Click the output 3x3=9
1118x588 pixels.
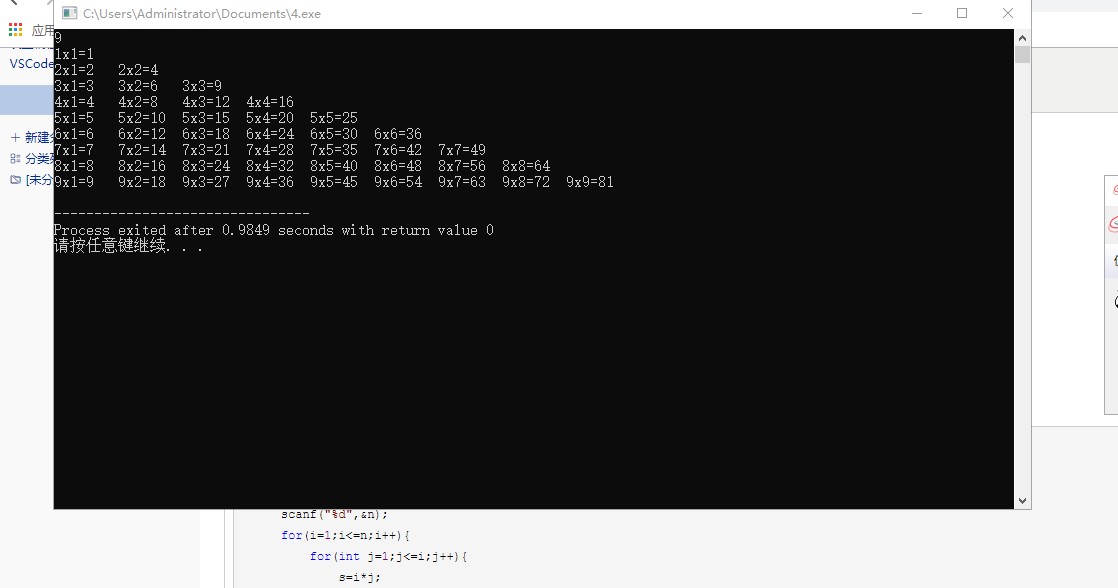coord(202,86)
